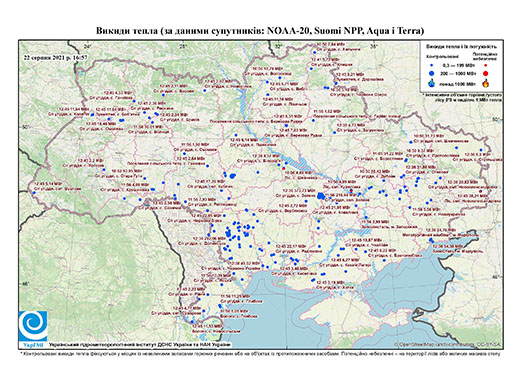Select the blue flame legend icon
Screen dimensions: 520x368
(x=432, y=83)
